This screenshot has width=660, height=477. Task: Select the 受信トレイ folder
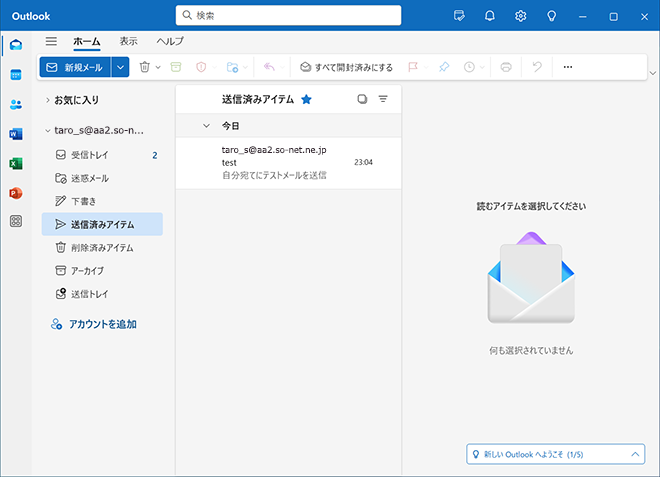click(x=90, y=155)
